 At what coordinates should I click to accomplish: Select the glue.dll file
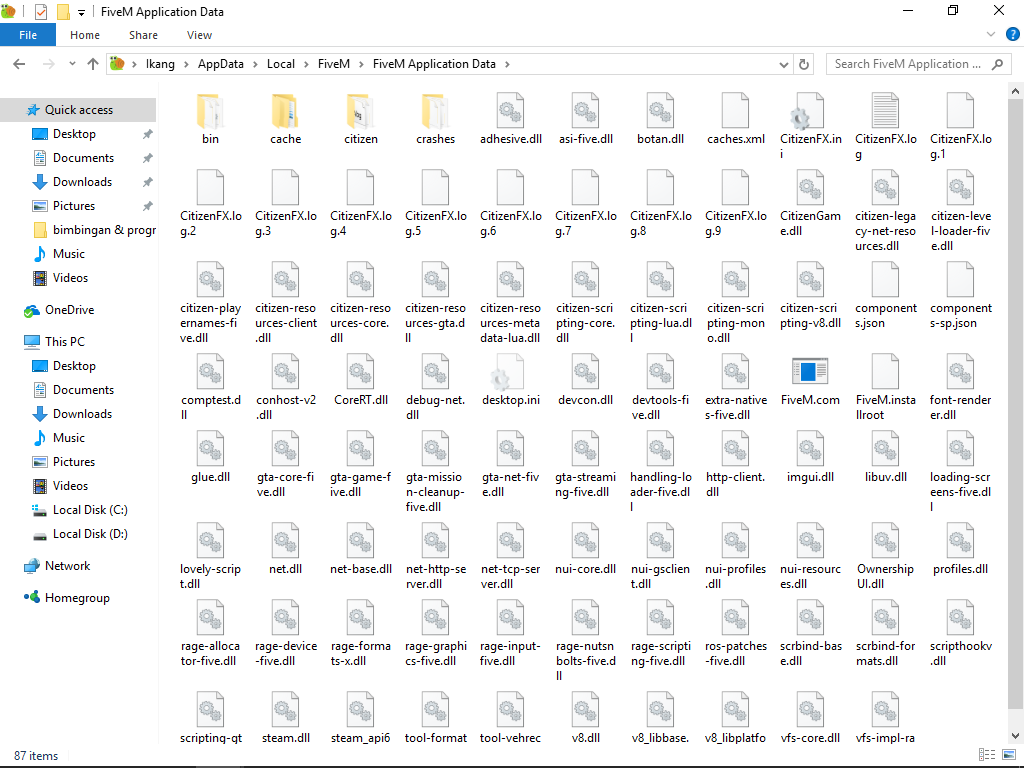tap(210, 457)
